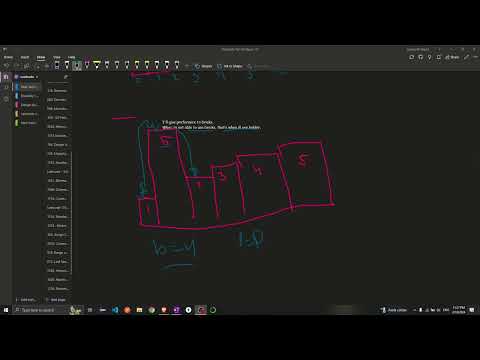Open the purple OneNote taskbar icon
This screenshot has height=360, width=480.
176,310
